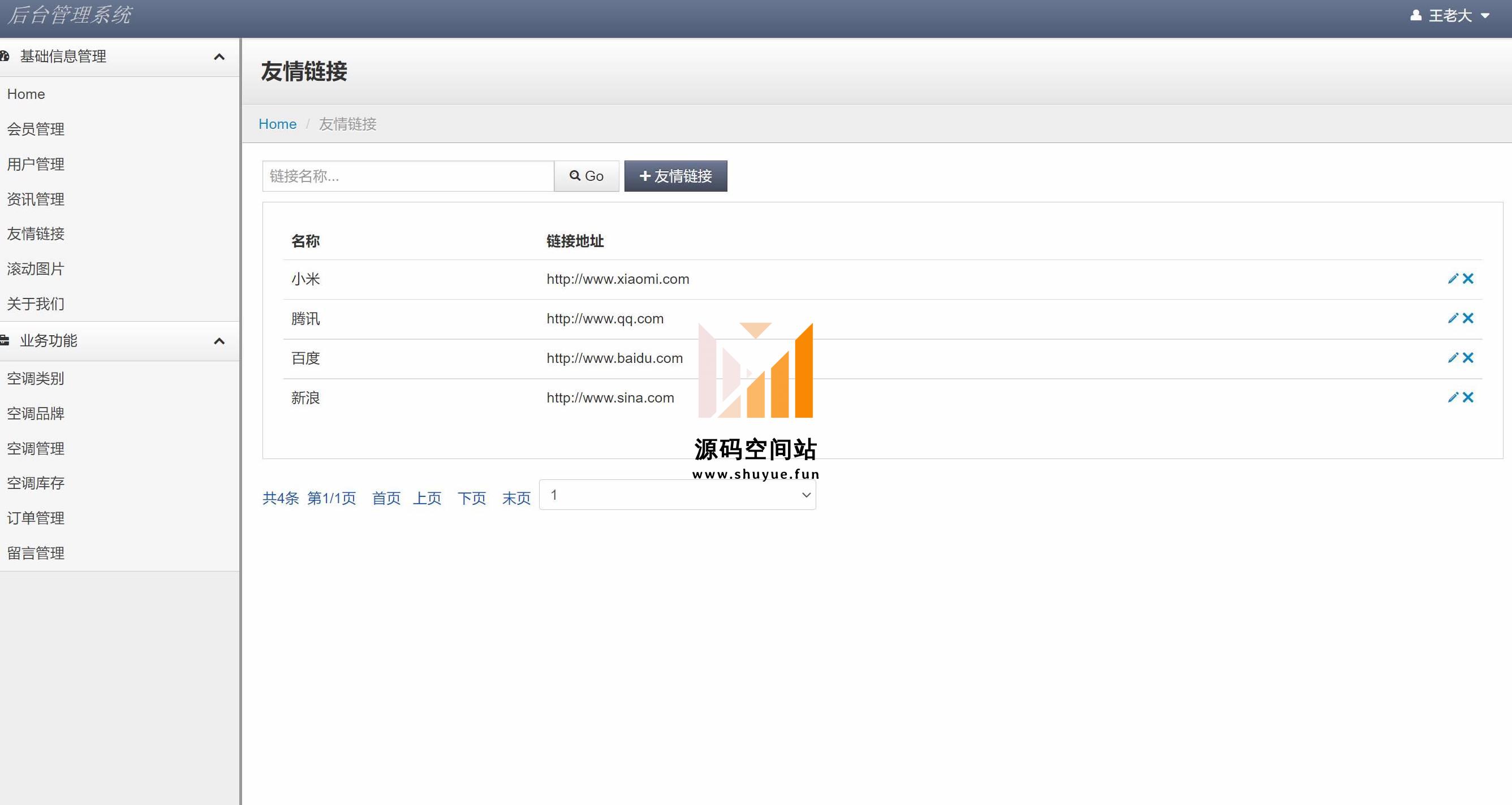Open 空调管理 in the sidebar
The width and height of the screenshot is (1512, 805).
35,448
